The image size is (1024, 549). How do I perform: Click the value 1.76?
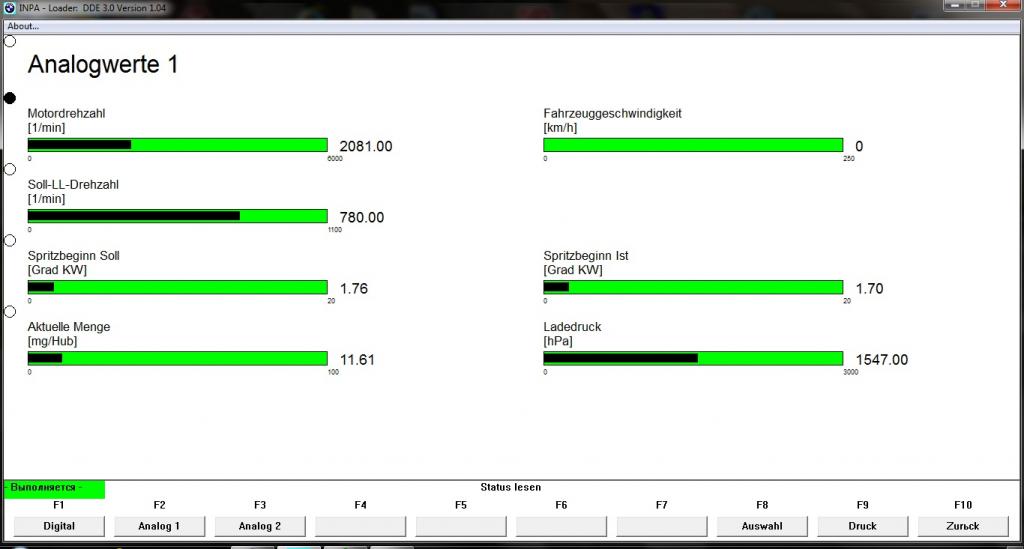click(354, 289)
